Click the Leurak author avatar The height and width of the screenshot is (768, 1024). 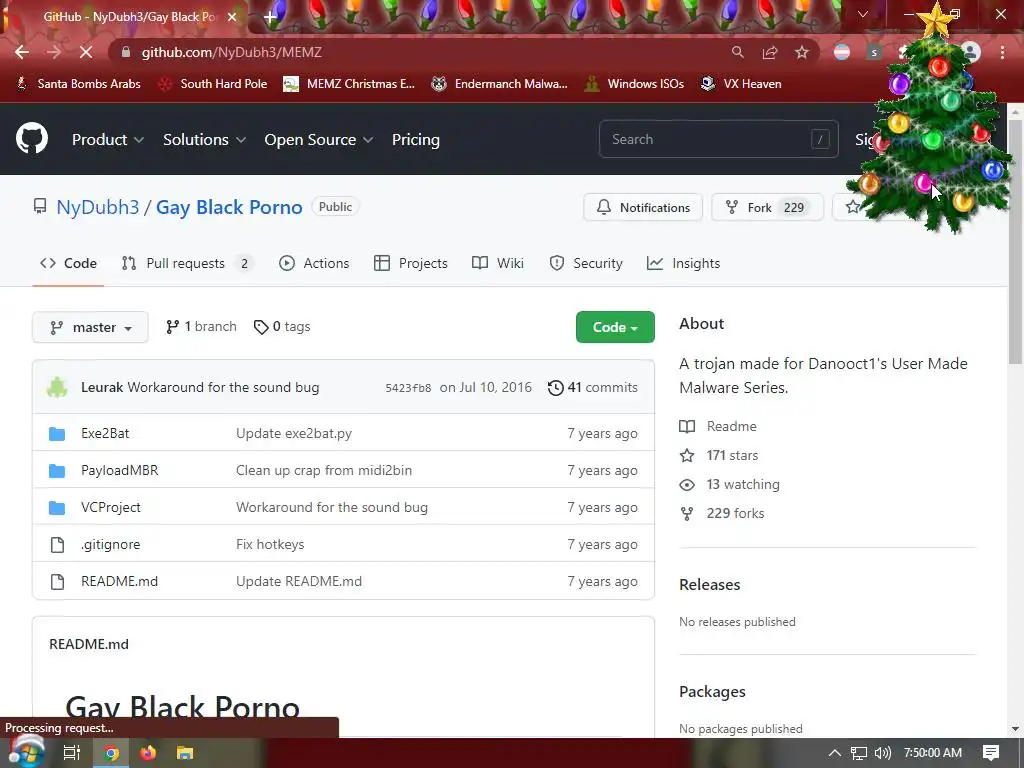[57, 387]
